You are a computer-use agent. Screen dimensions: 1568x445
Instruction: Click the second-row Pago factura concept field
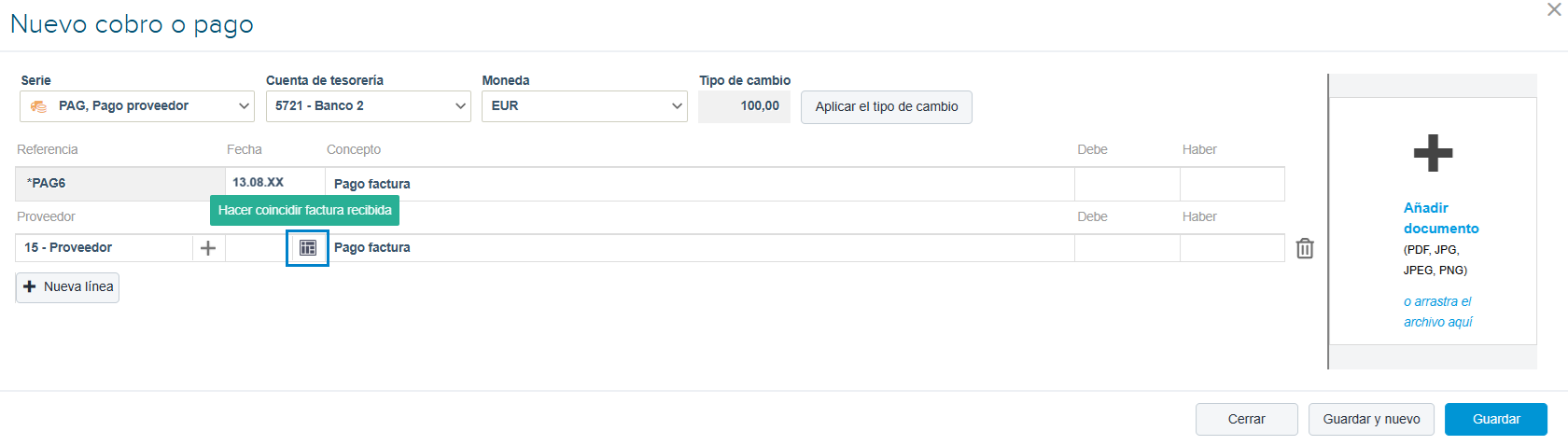coord(700,248)
